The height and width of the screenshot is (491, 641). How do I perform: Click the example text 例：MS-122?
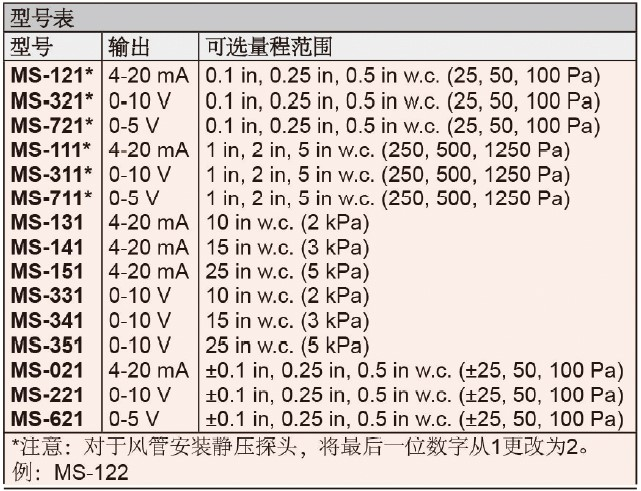[x=70, y=472]
